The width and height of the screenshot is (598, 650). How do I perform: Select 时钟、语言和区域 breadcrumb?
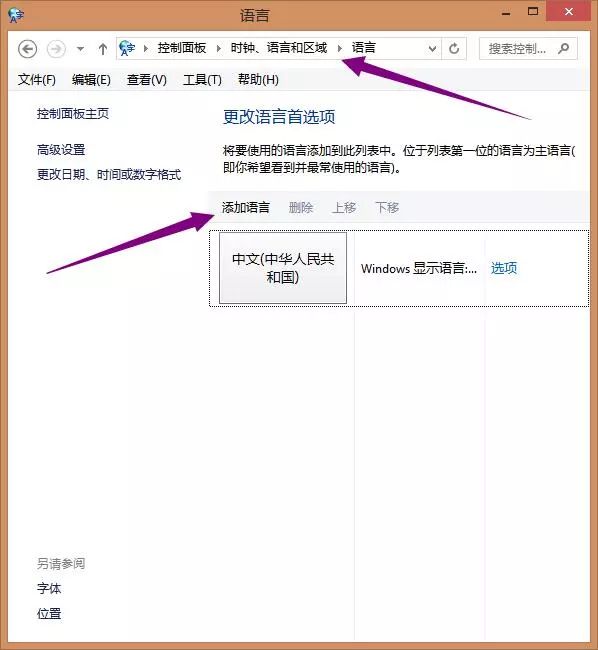279,48
